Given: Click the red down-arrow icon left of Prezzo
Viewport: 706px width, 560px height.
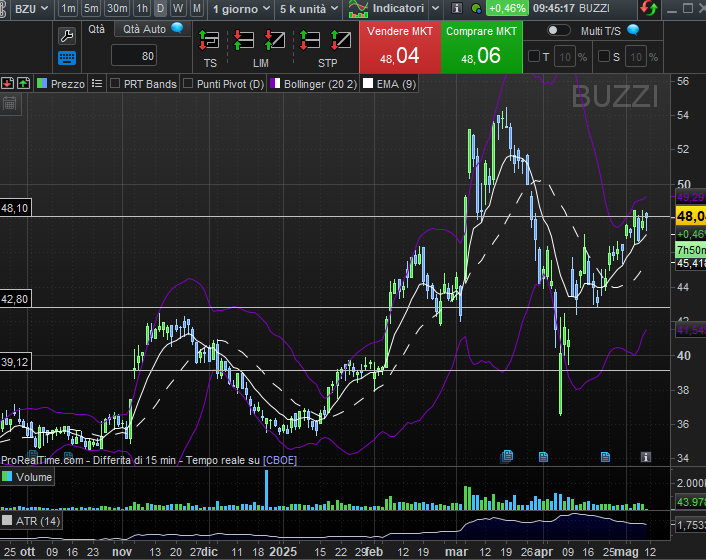Looking at the screenshot, I should pos(8,84).
